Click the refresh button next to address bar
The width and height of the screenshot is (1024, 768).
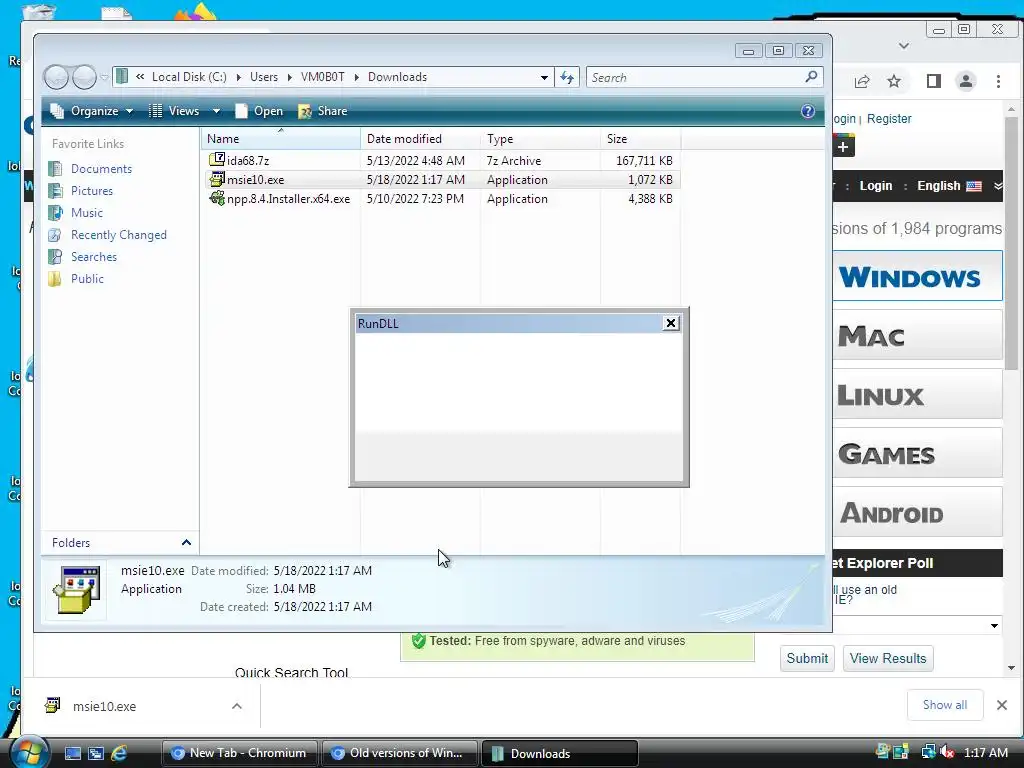(567, 78)
